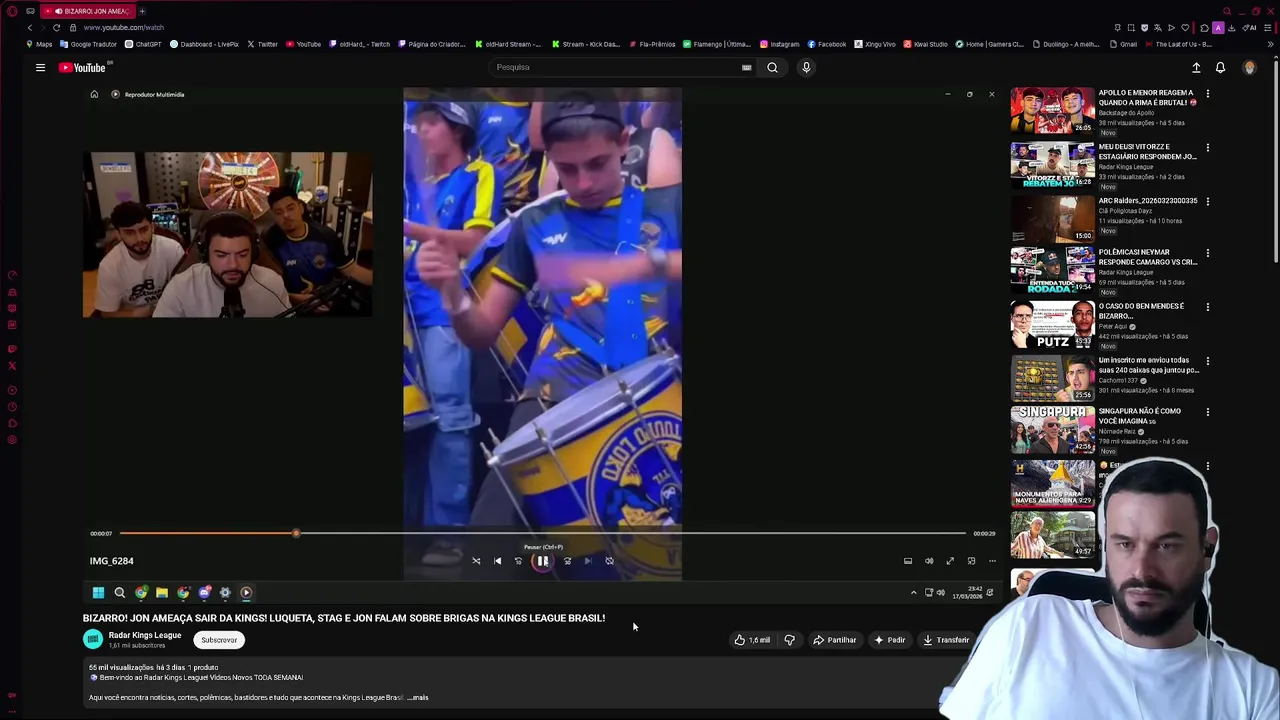Enable media player mini view
The image size is (1280, 720).
971,561
